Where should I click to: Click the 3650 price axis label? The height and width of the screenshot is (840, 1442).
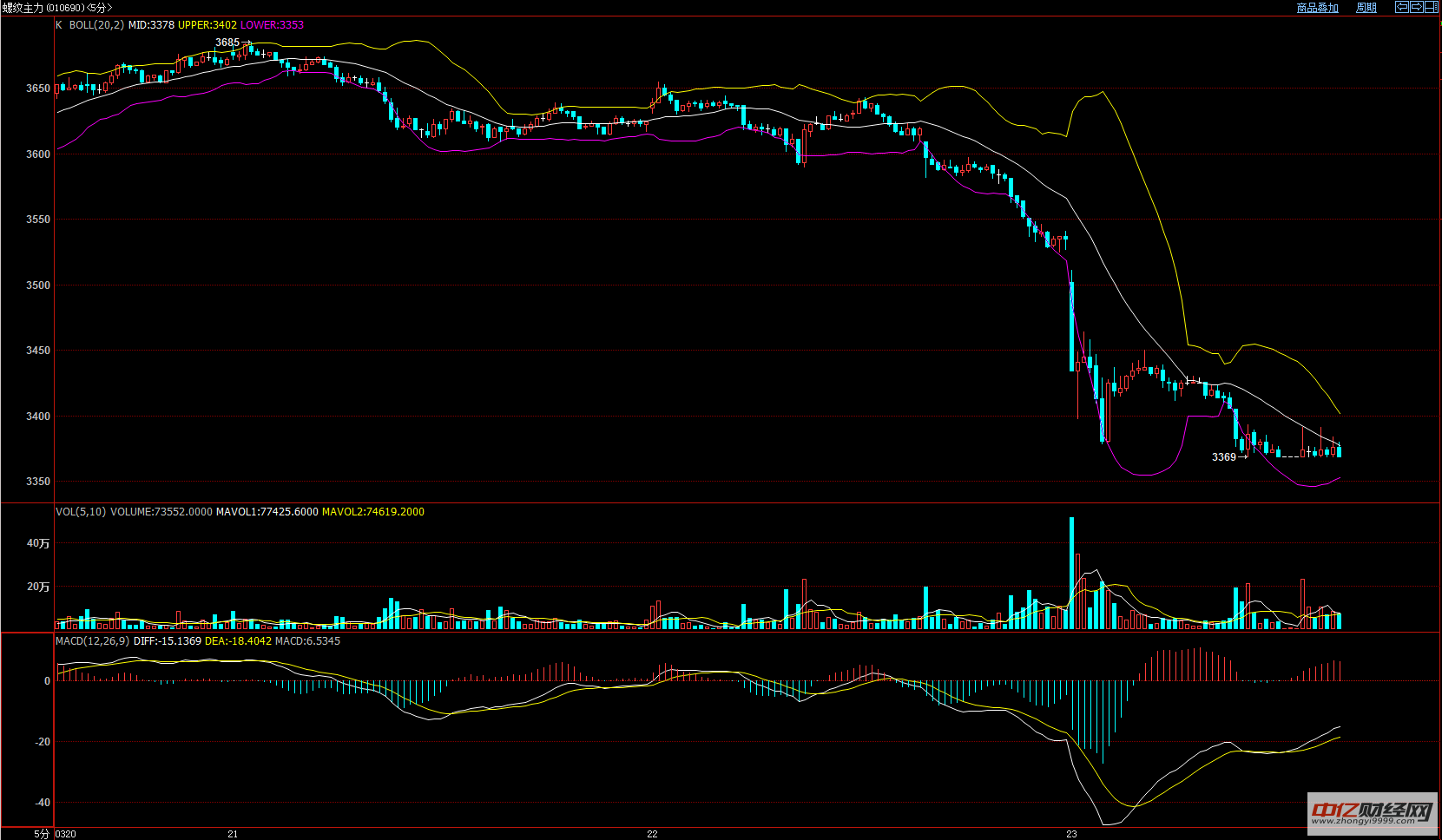click(x=38, y=89)
